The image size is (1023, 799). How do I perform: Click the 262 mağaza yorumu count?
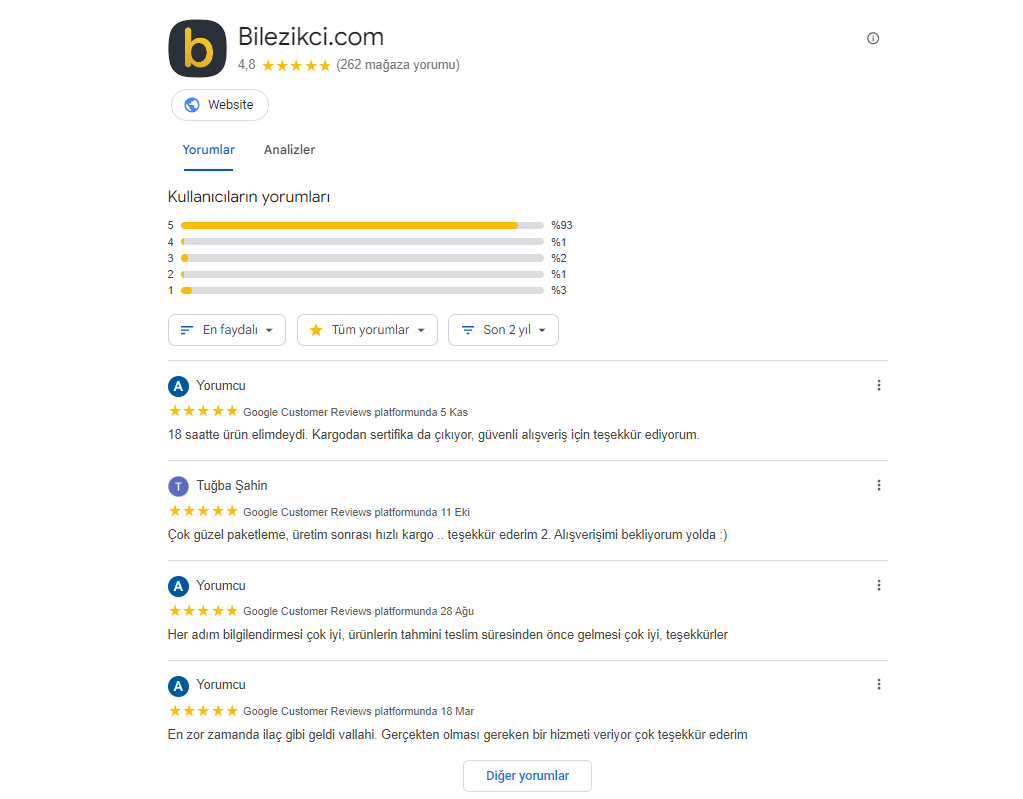[398, 65]
